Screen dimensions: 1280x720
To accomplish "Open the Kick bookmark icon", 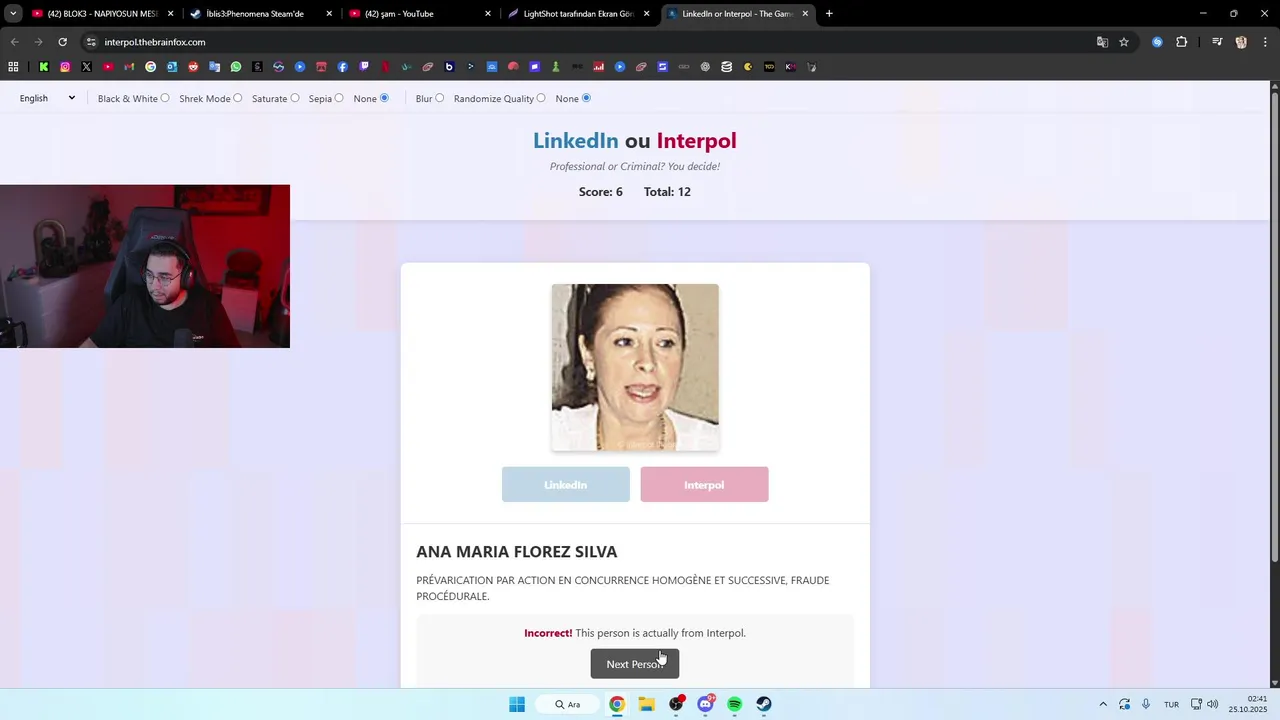I will click(44, 67).
